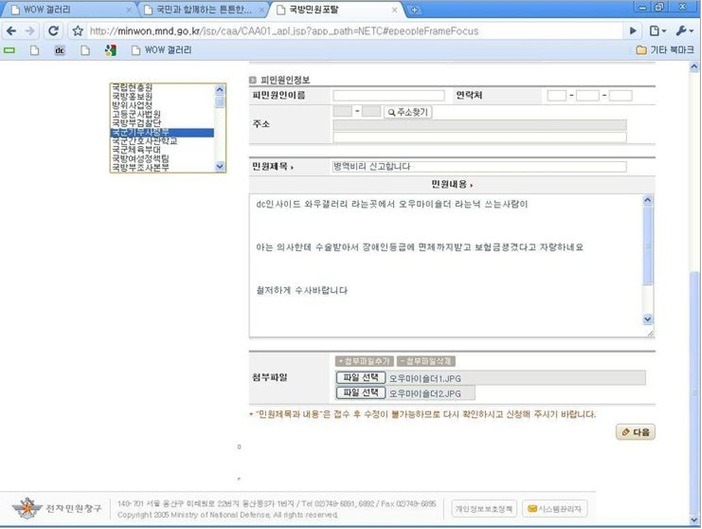Click the 첨부파일추가 add attachment button
The width and height of the screenshot is (702, 529).
pyautogui.click(x=364, y=361)
